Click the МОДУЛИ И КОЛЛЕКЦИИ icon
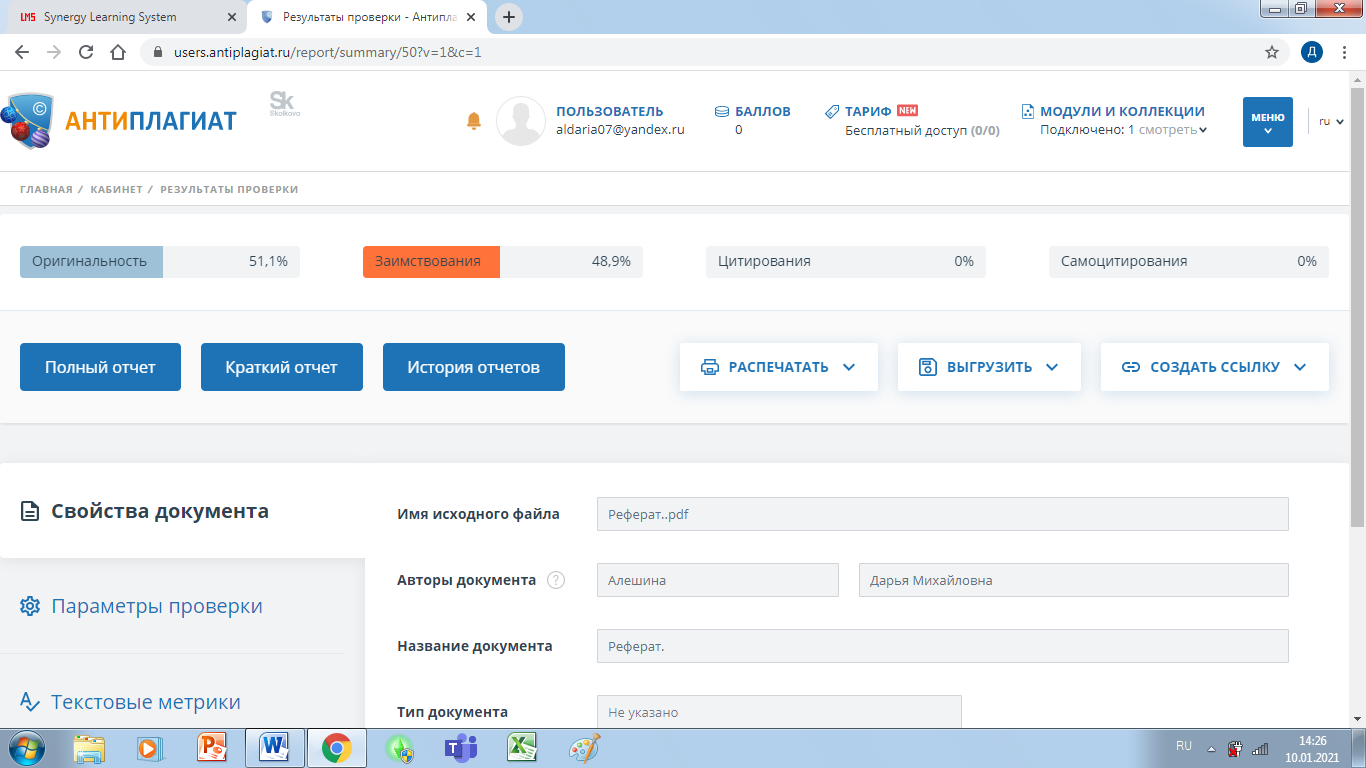This screenshot has width=1366, height=768. pos(1027,110)
